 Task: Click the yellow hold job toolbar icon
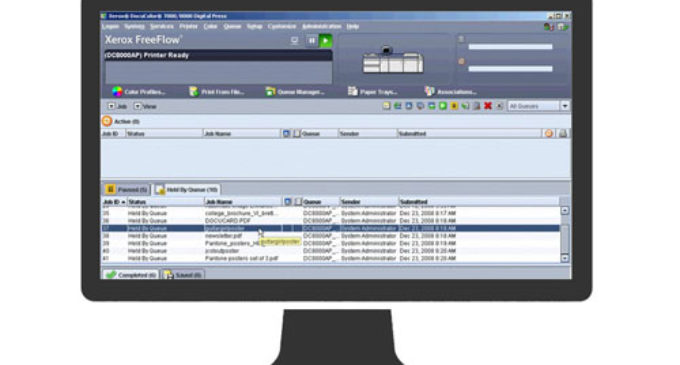pyautogui.click(x=454, y=106)
